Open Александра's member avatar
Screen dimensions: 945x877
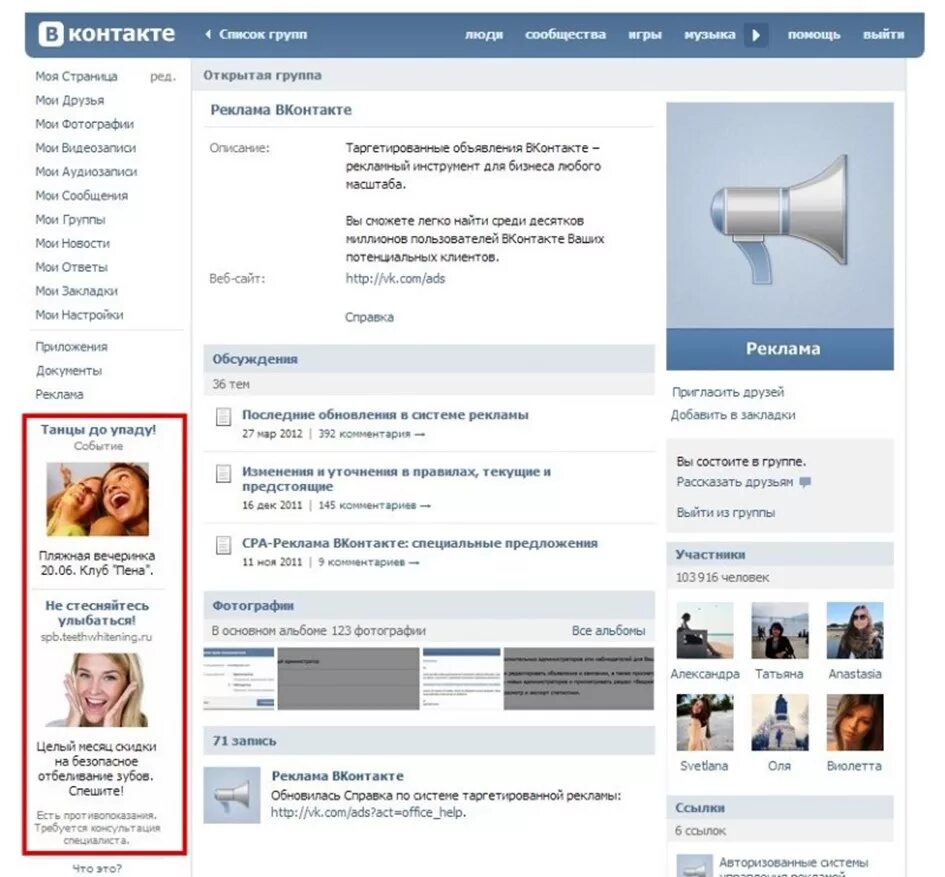[x=705, y=630]
